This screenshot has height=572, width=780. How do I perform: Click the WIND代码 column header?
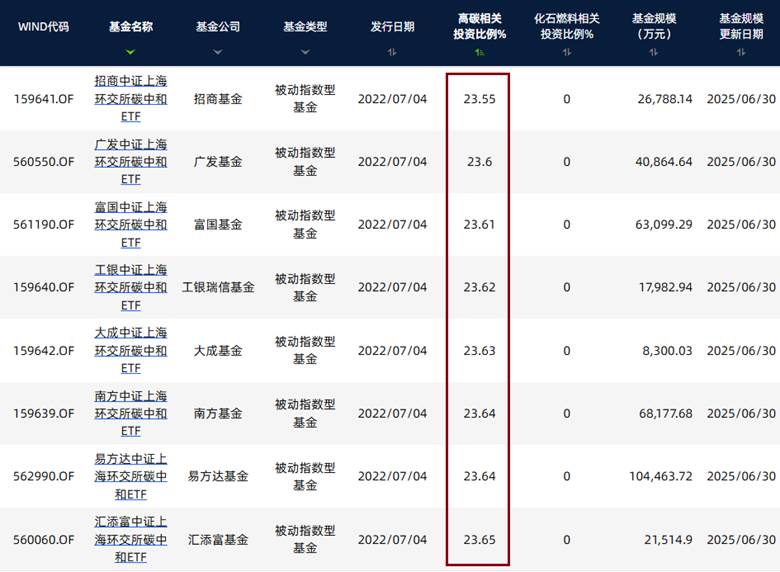pyautogui.click(x=43, y=27)
